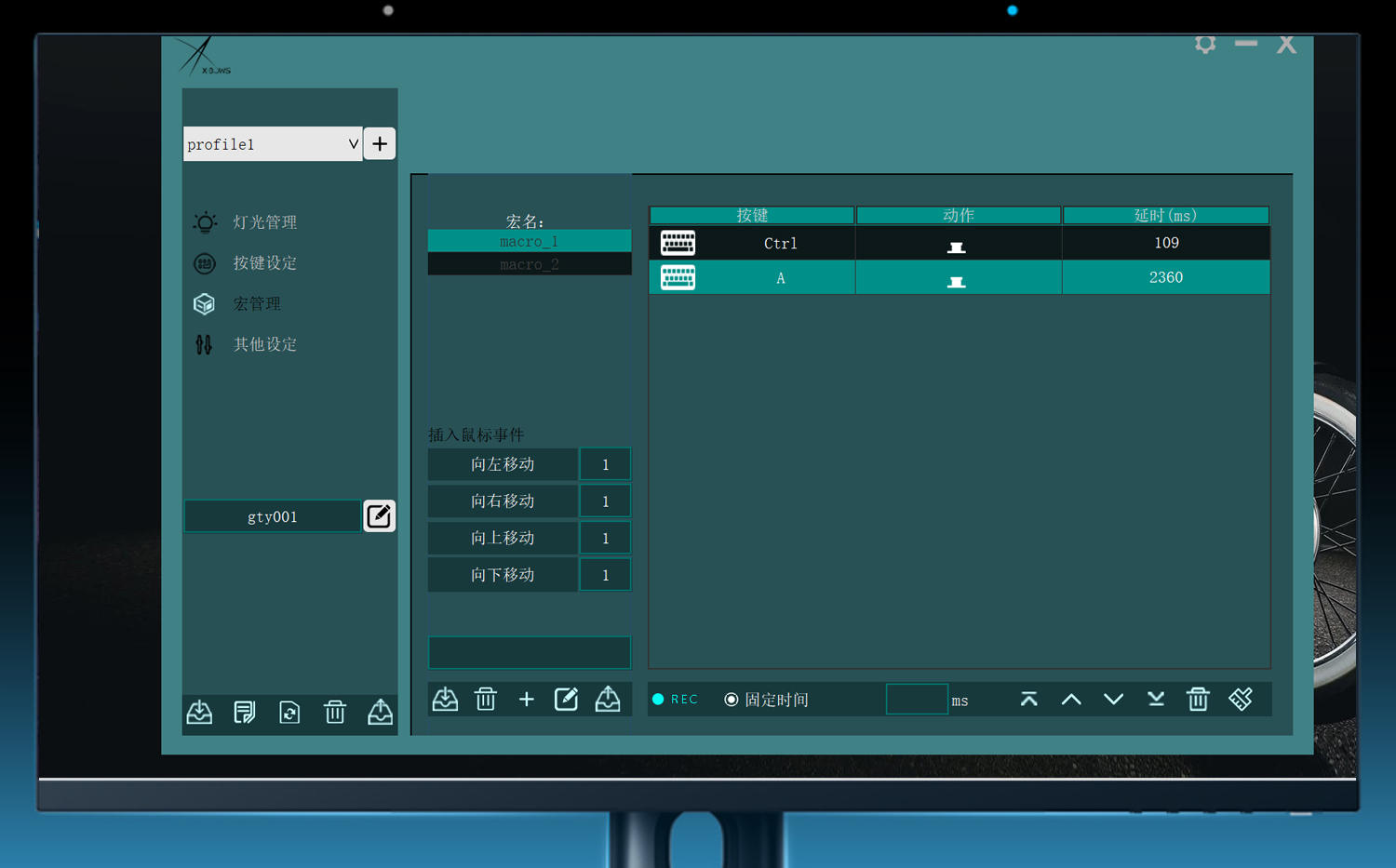Insert 向上移动 mouse event

coord(503,539)
